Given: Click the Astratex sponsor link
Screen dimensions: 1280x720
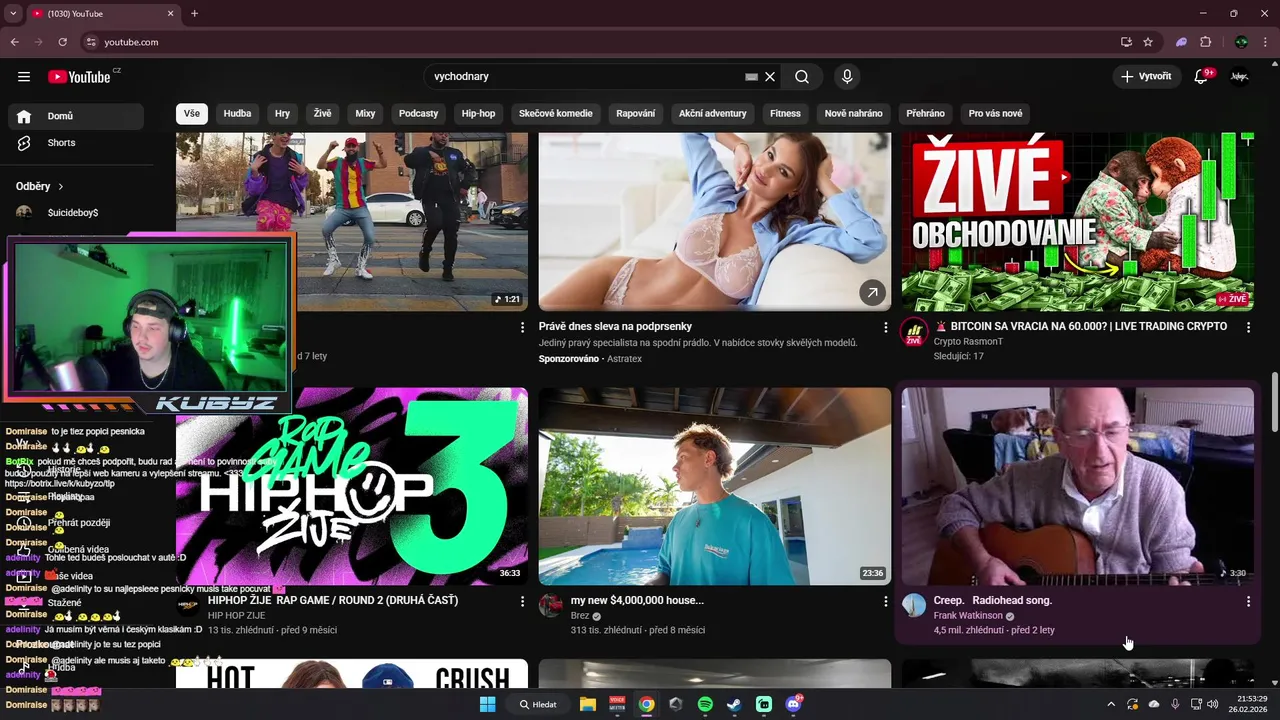Looking at the screenshot, I should 624,359.
